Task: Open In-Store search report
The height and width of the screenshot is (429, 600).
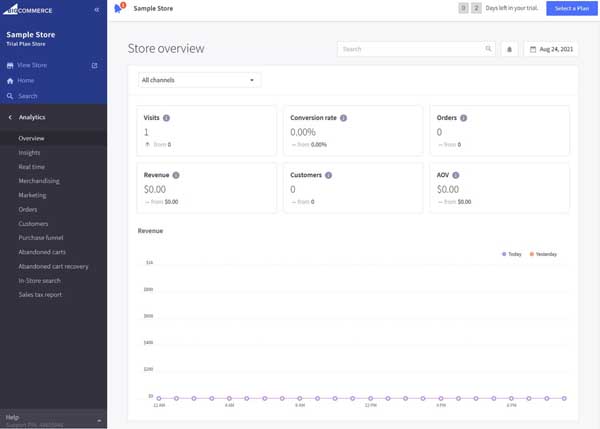Action: (39, 281)
